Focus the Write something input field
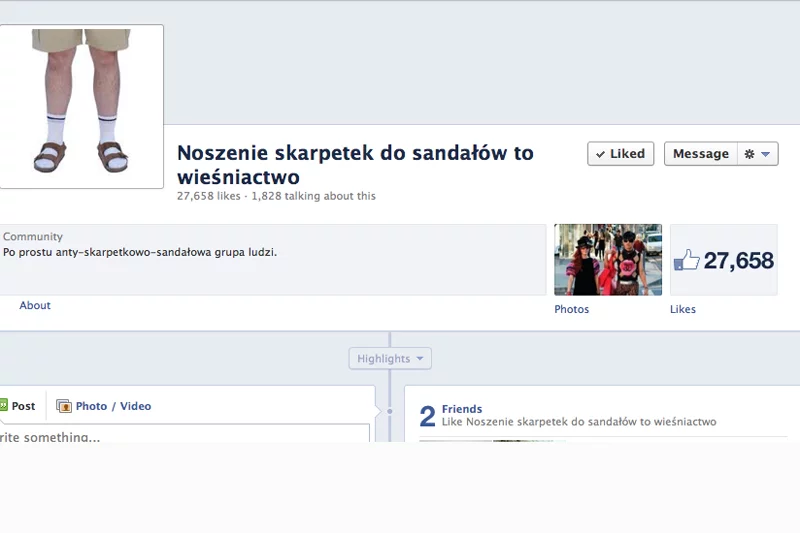The width and height of the screenshot is (800, 533). [x=184, y=434]
